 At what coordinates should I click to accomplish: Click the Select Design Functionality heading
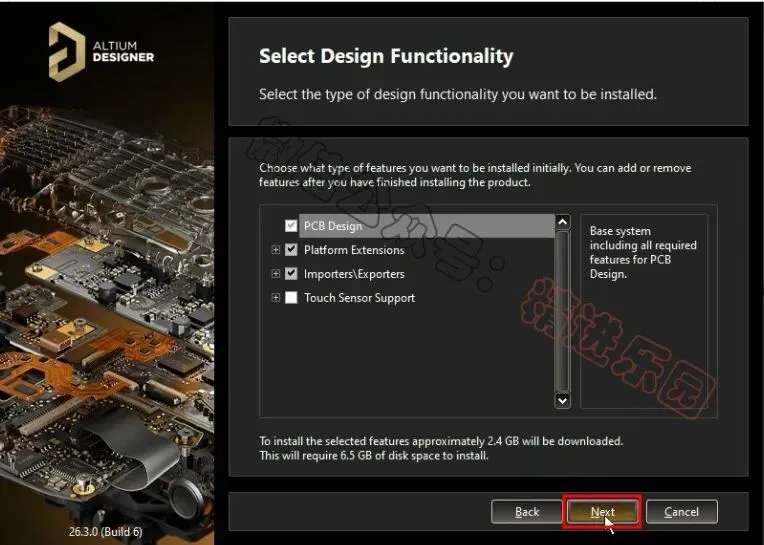click(x=386, y=56)
